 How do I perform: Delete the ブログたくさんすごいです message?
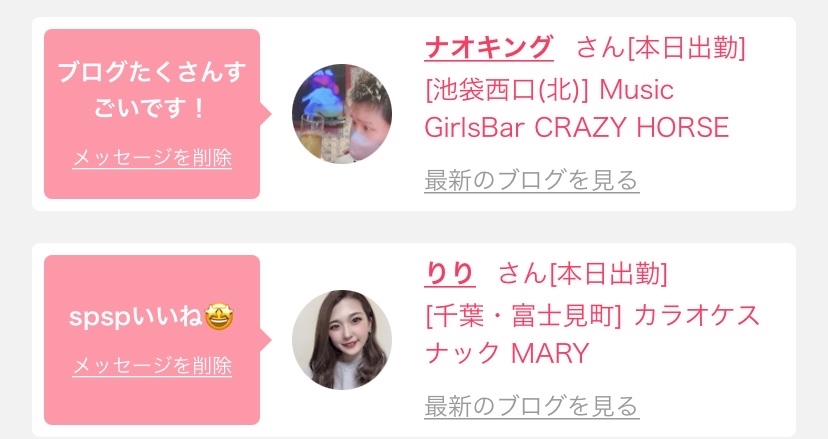[152, 158]
